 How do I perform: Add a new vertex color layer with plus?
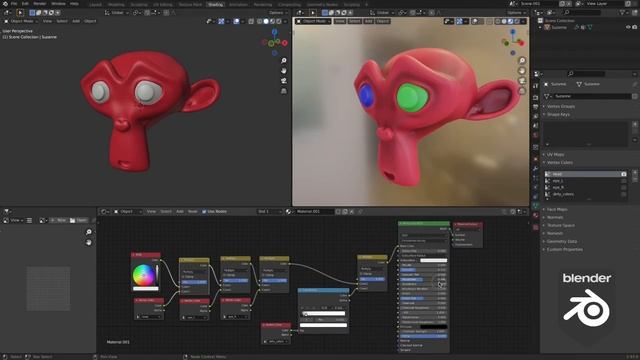click(635, 173)
